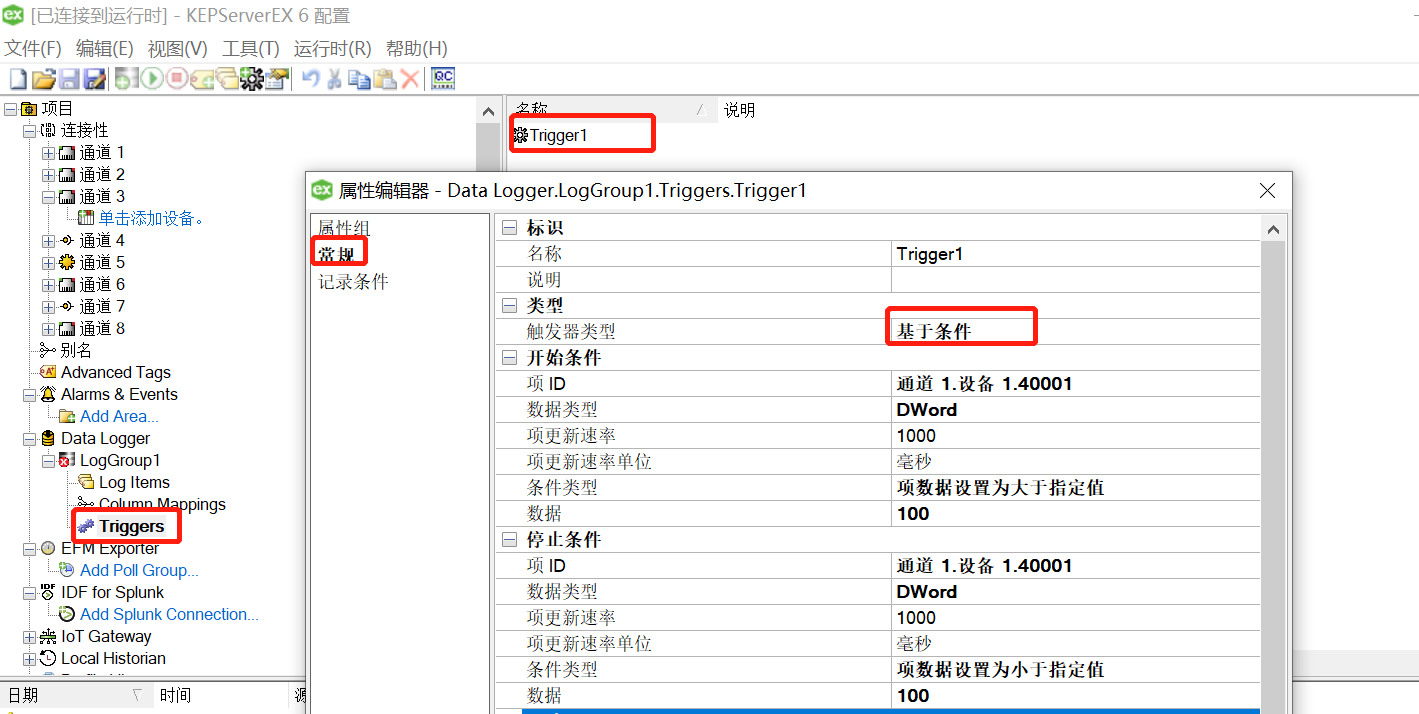This screenshot has height=714, width=1419.
Task: Click the tag group stacked folders icon
Action: tap(227, 79)
